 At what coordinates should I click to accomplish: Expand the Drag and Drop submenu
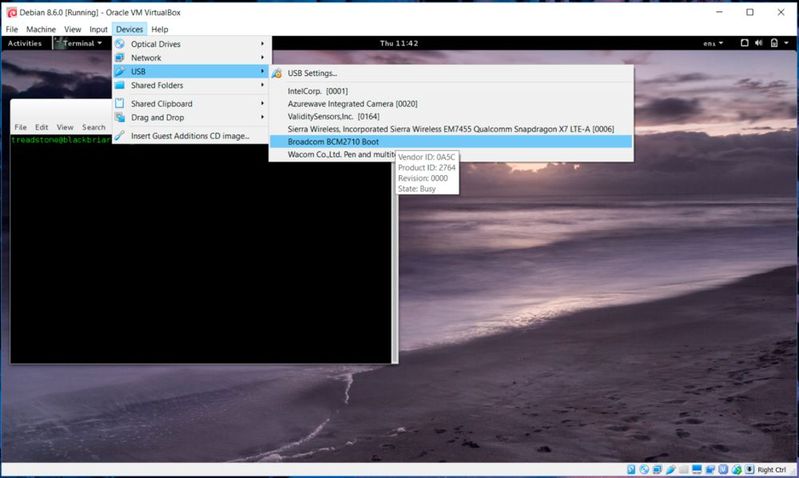(x=191, y=117)
